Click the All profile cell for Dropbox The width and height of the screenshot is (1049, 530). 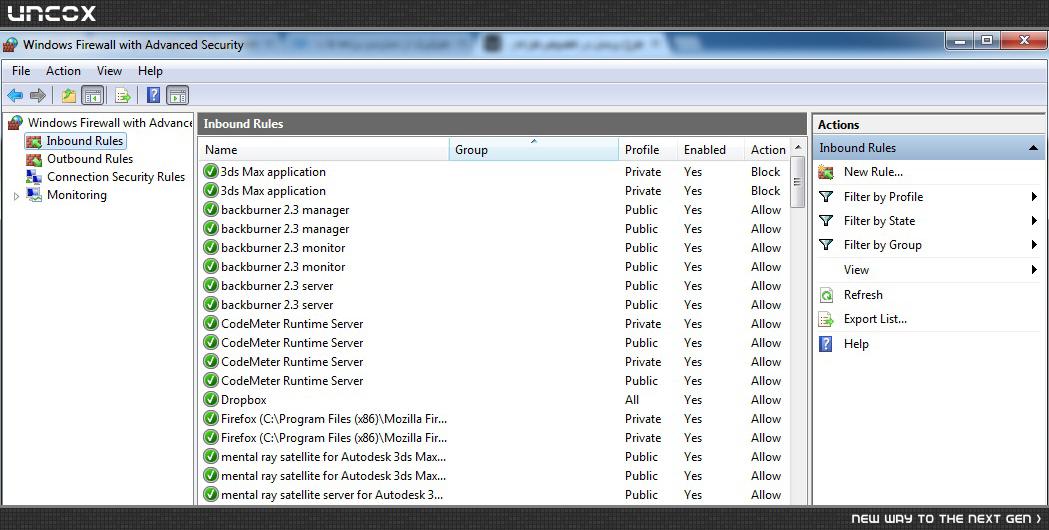pyautogui.click(x=632, y=400)
